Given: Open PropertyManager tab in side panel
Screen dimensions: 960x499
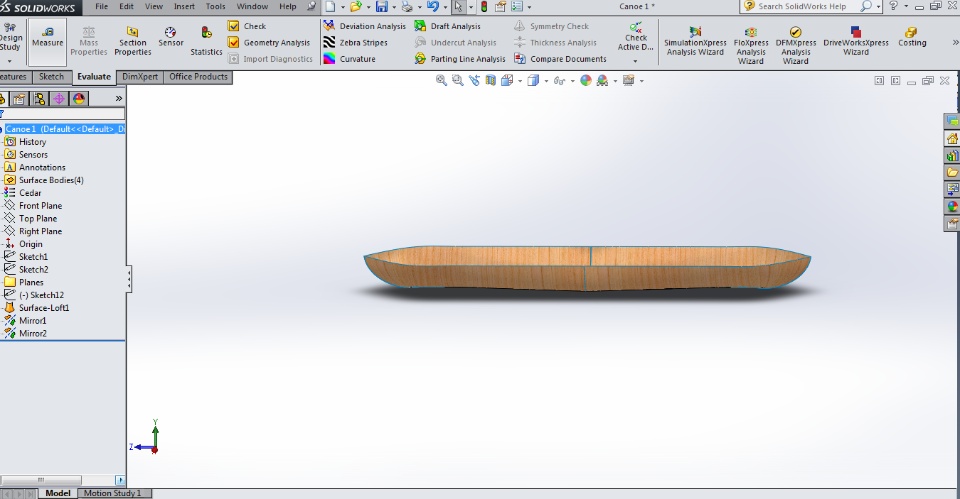Looking at the screenshot, I should point(20,99).
